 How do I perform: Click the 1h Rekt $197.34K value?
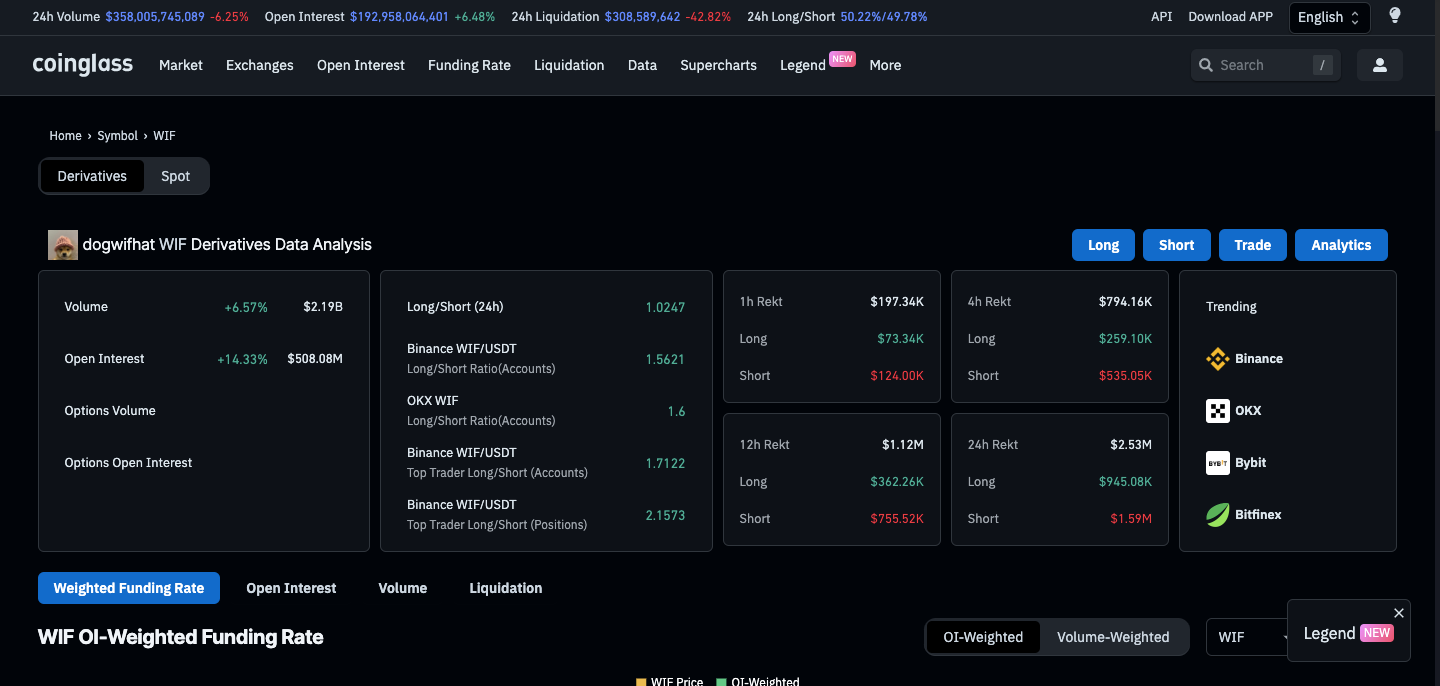coord(897,301)
